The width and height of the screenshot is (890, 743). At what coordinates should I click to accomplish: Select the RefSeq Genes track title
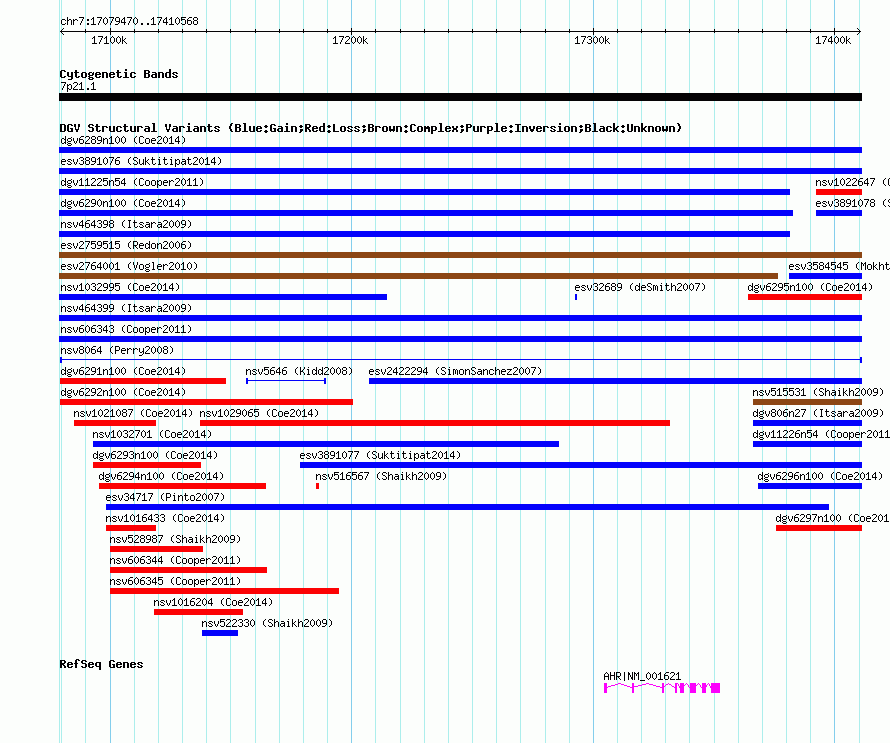coord(101,664)
